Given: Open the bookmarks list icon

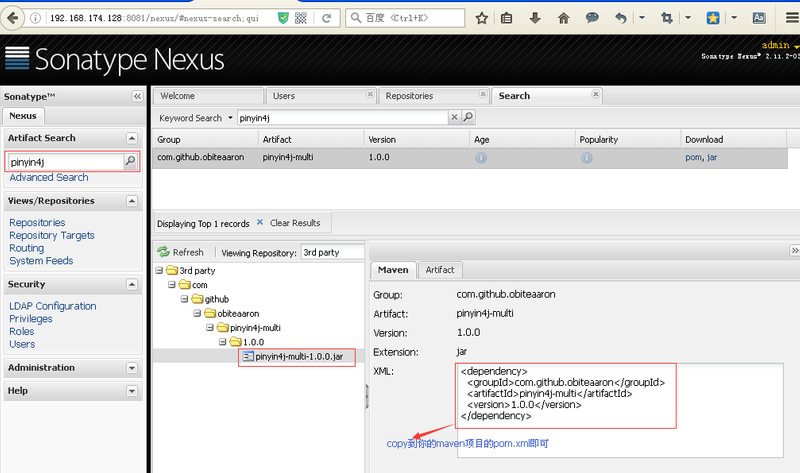Looking at the screenshot, I should point(506,18).
